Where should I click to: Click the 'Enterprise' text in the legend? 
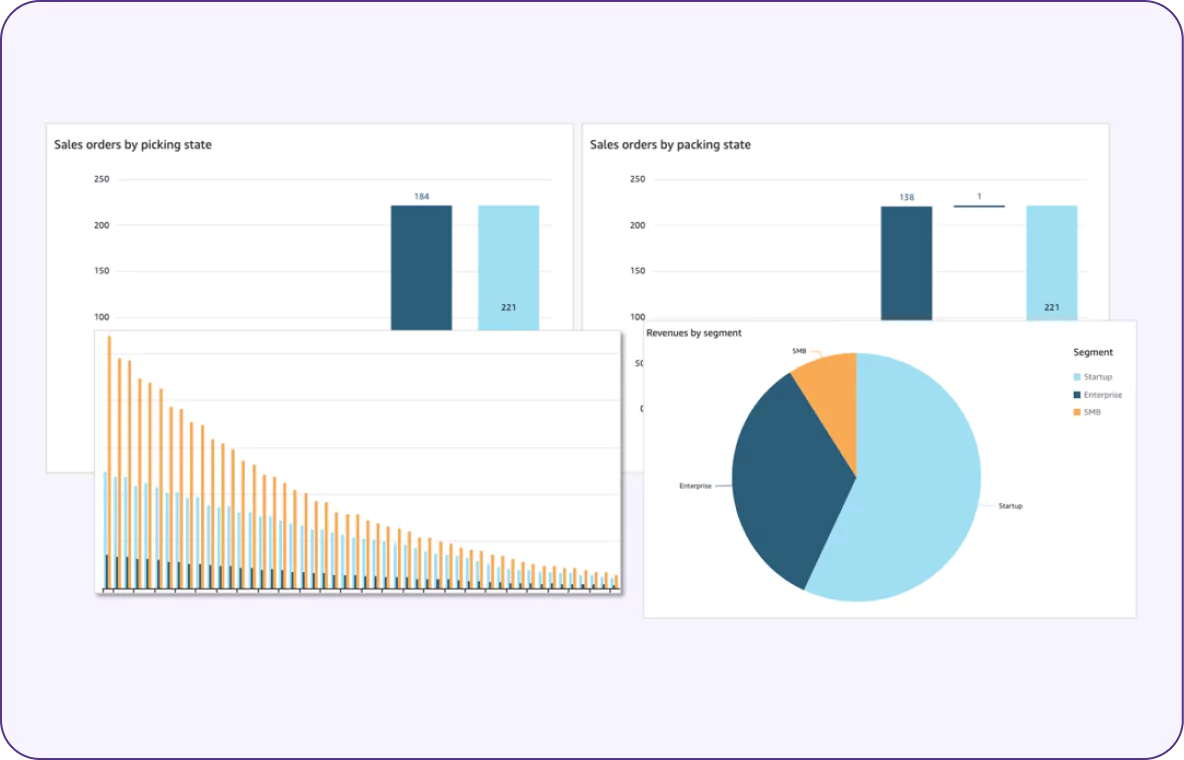pos(1102,395)
